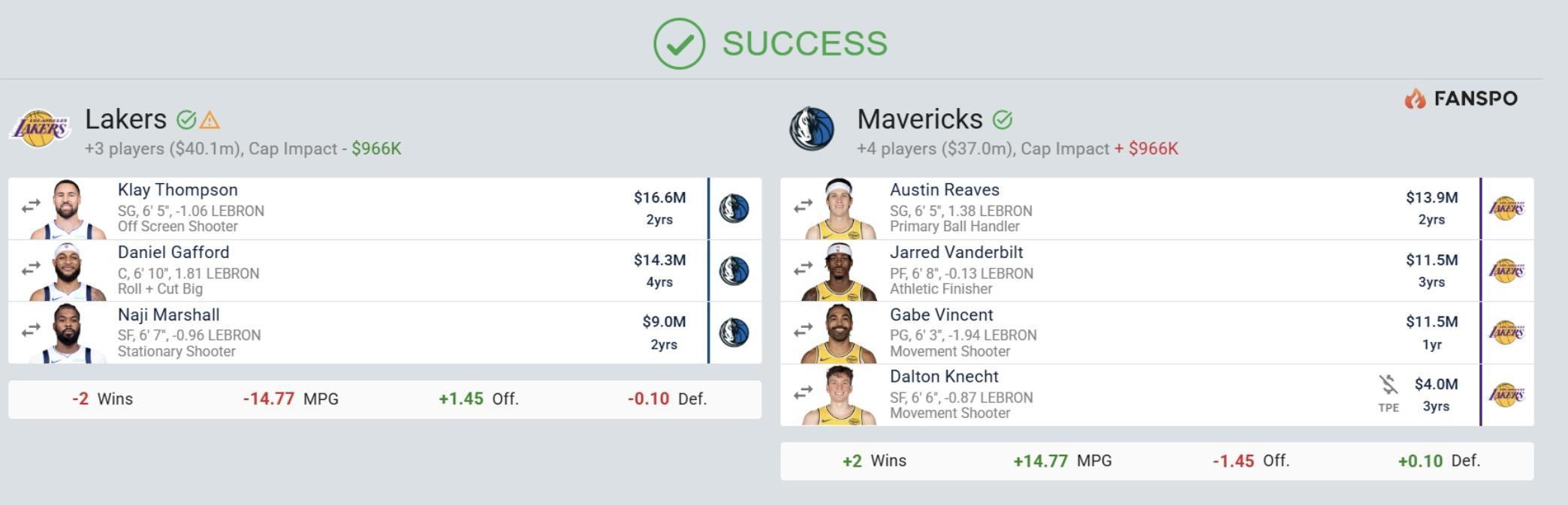
Task: Select Austin Reaves' headshot thumbnail
Action: (x=840, y=209)
